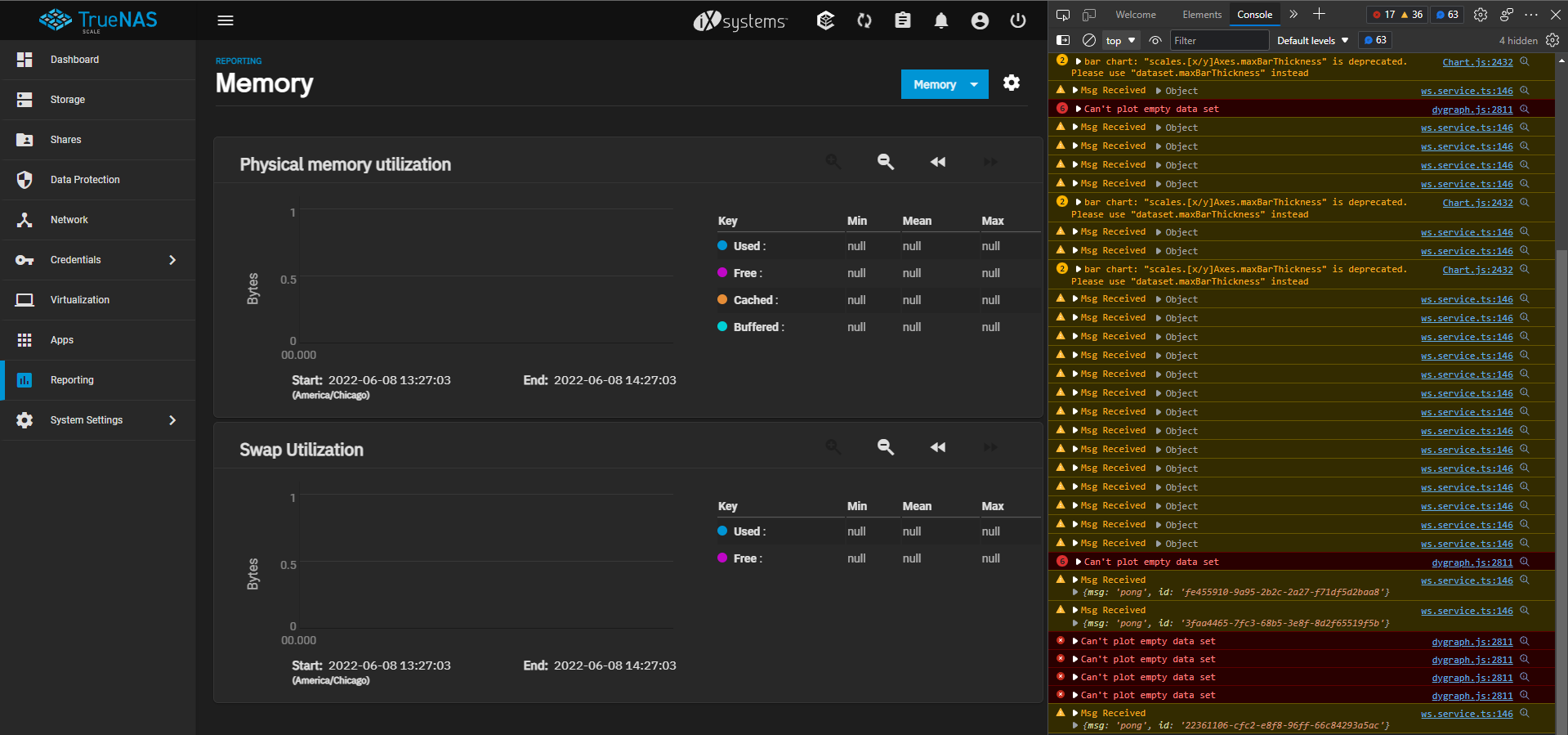Focus the console Filter input field
Image resolution: width=1568 pixels, height=735 pixels.
(1218, 40)
